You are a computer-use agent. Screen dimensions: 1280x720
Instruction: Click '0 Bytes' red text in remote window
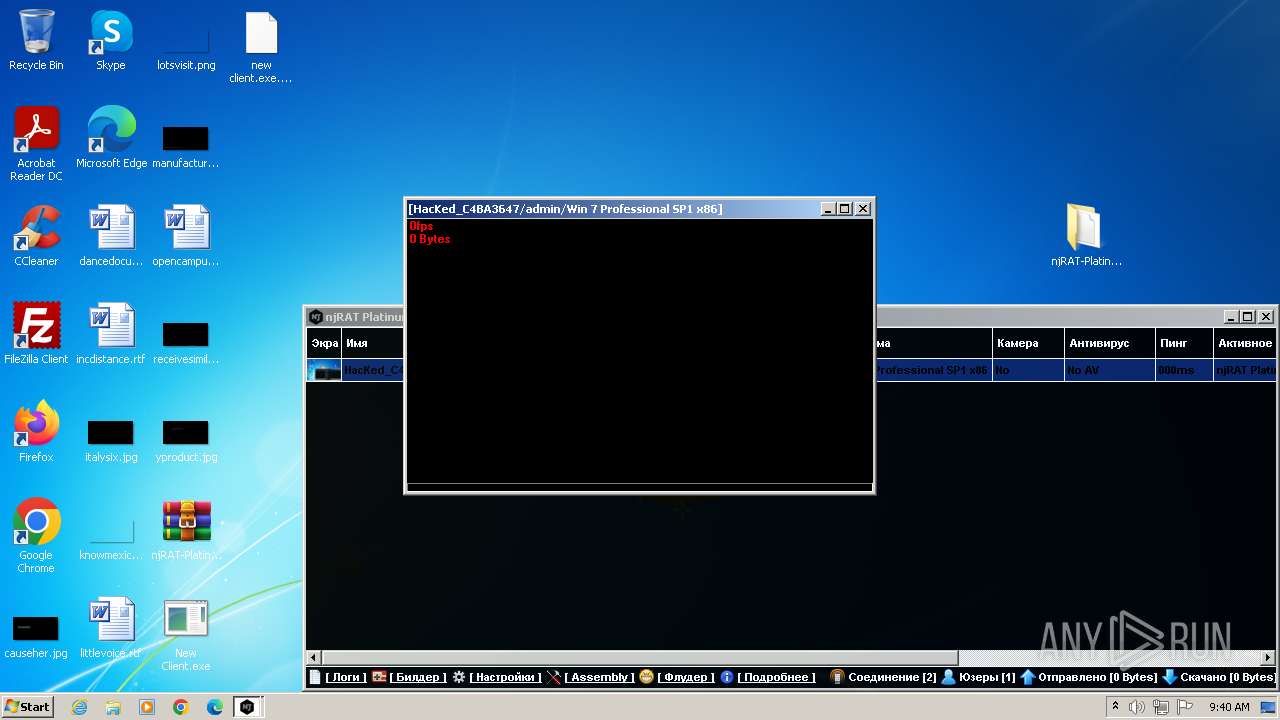pos(430,239)
